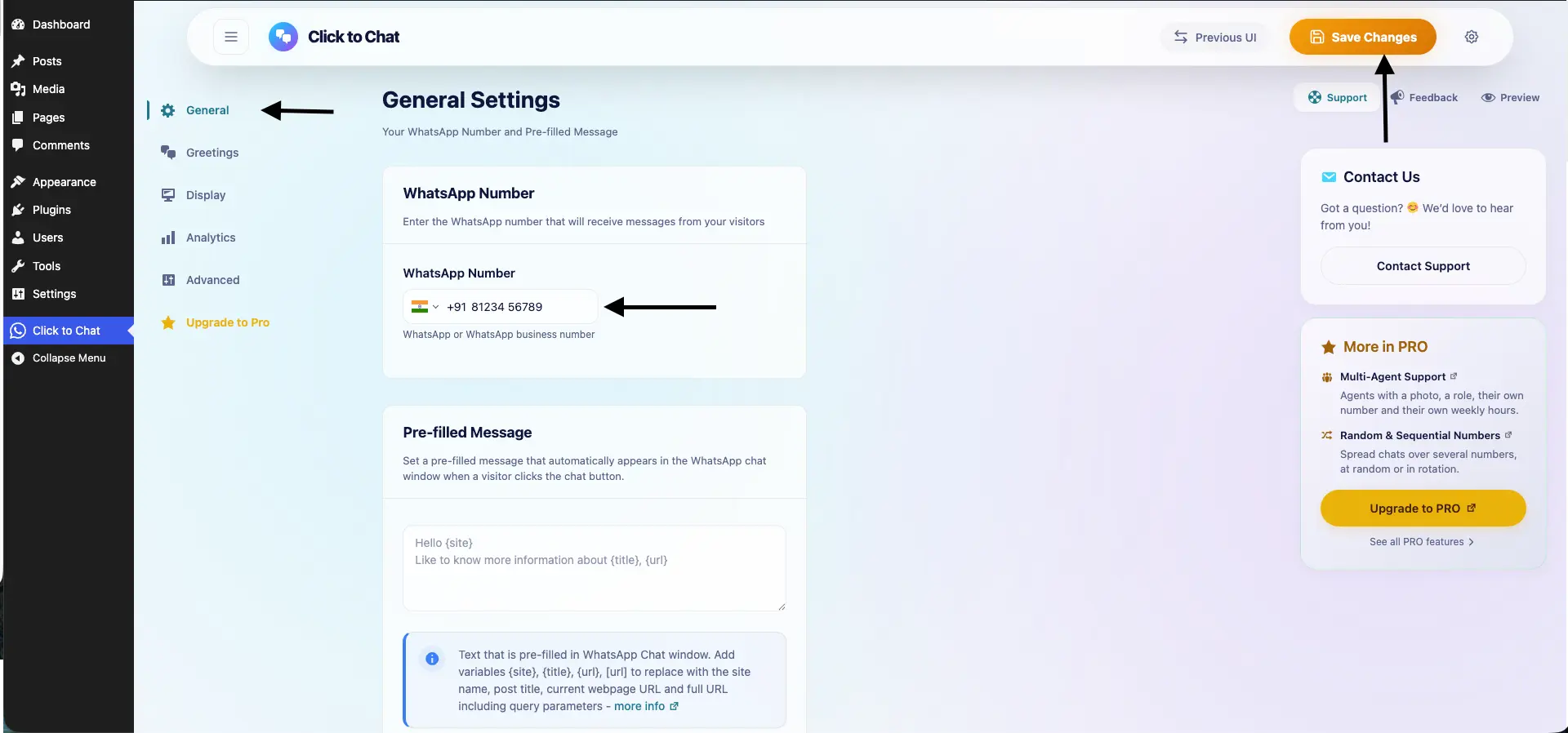Open the Greetings settings tab
1568x733 pixels.
(212, 153)
